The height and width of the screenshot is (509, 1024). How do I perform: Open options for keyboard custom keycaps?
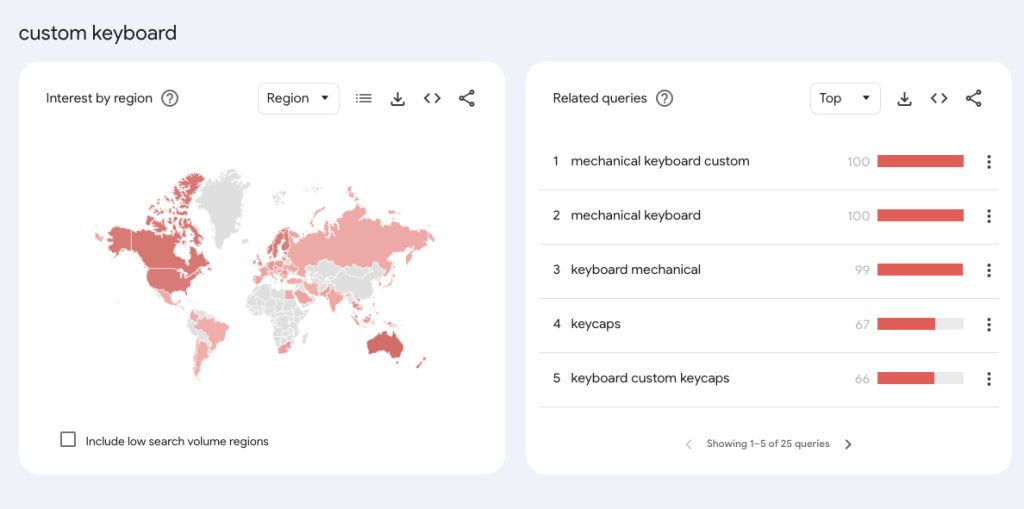pos(989,378)
